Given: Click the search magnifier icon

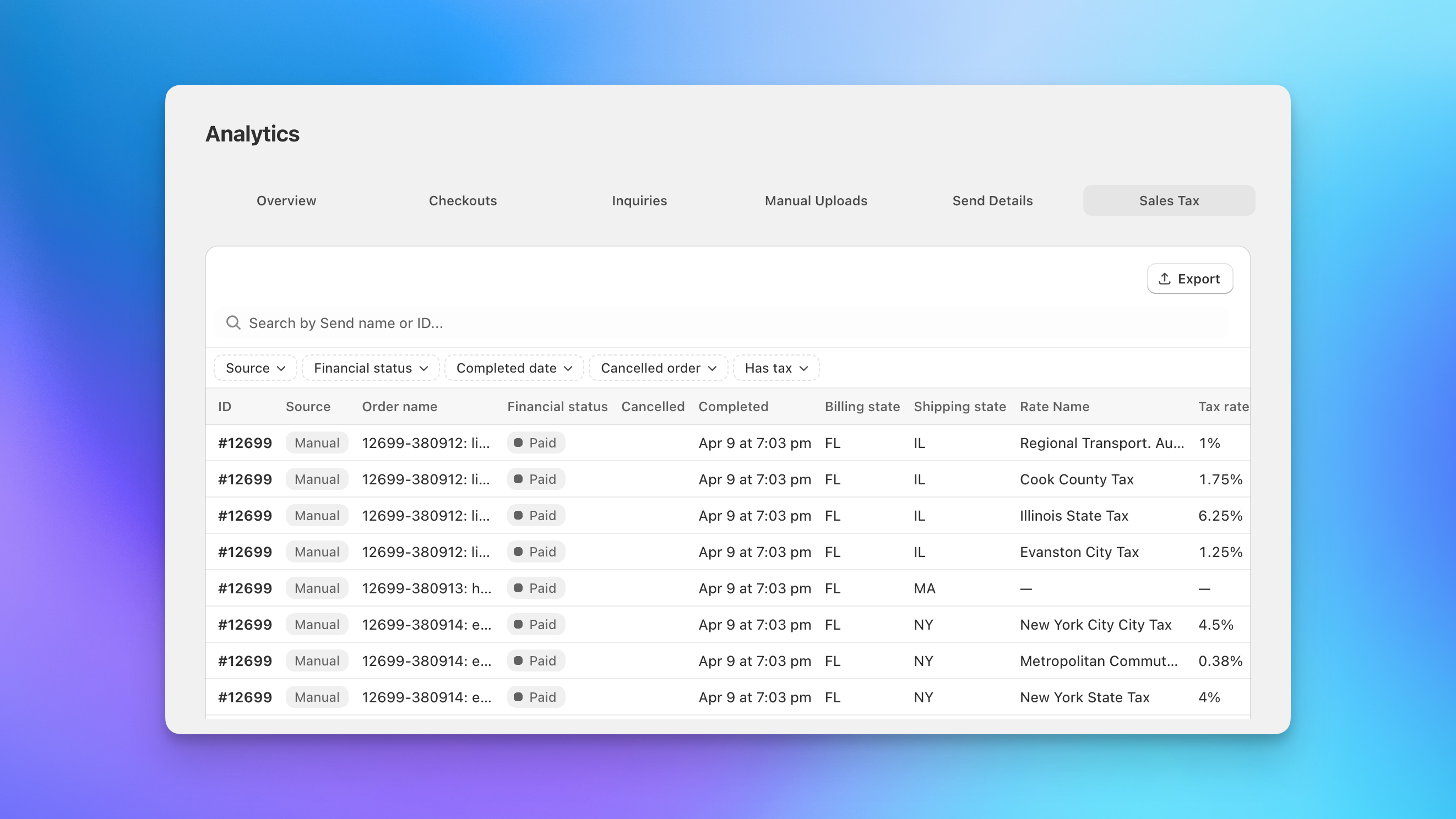Looking at the screenshot, I should (x=233, y=323).
